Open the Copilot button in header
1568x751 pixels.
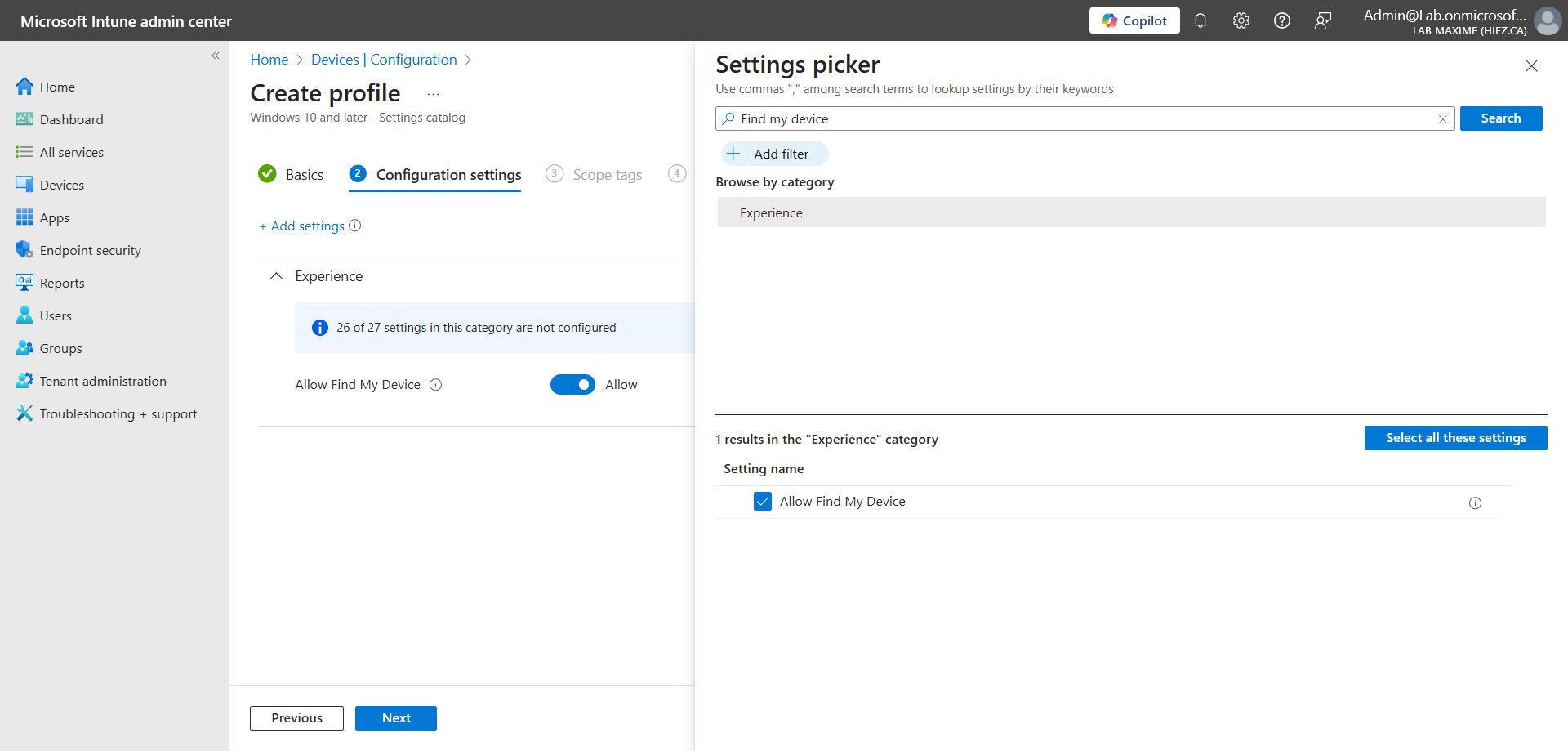click(x=1134, y=20)
